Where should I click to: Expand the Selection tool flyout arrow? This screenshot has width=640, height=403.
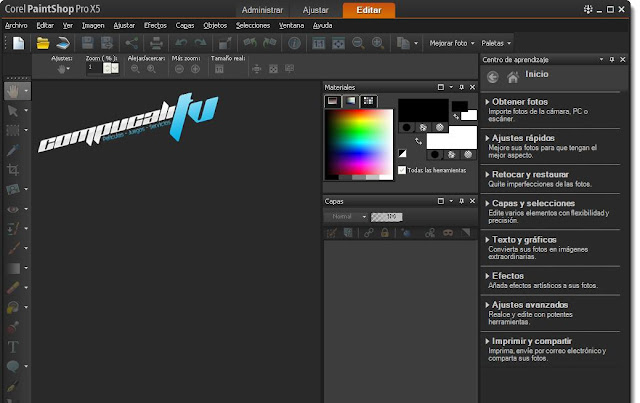point(26,130)
